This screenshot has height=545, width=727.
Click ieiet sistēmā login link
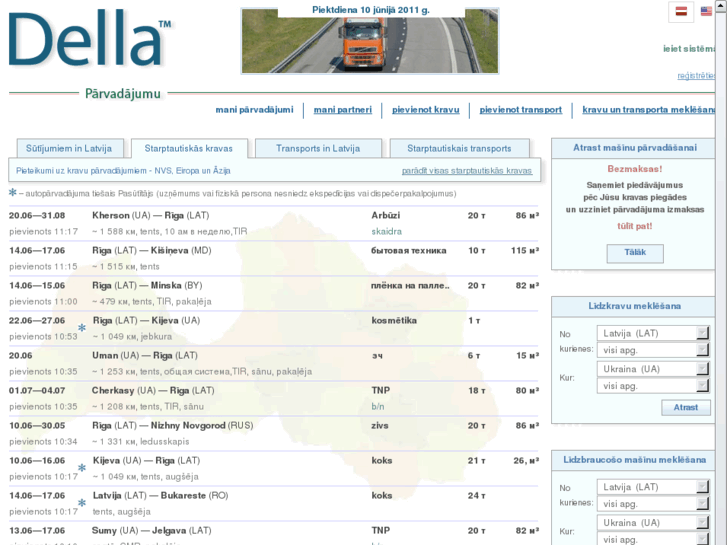689,49
